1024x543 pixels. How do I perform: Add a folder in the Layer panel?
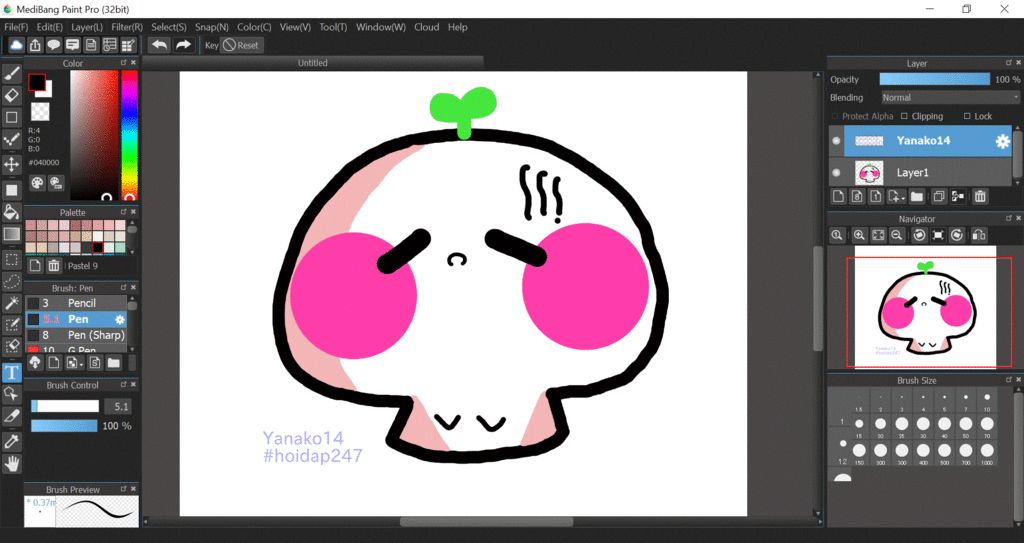coord(917,196)
